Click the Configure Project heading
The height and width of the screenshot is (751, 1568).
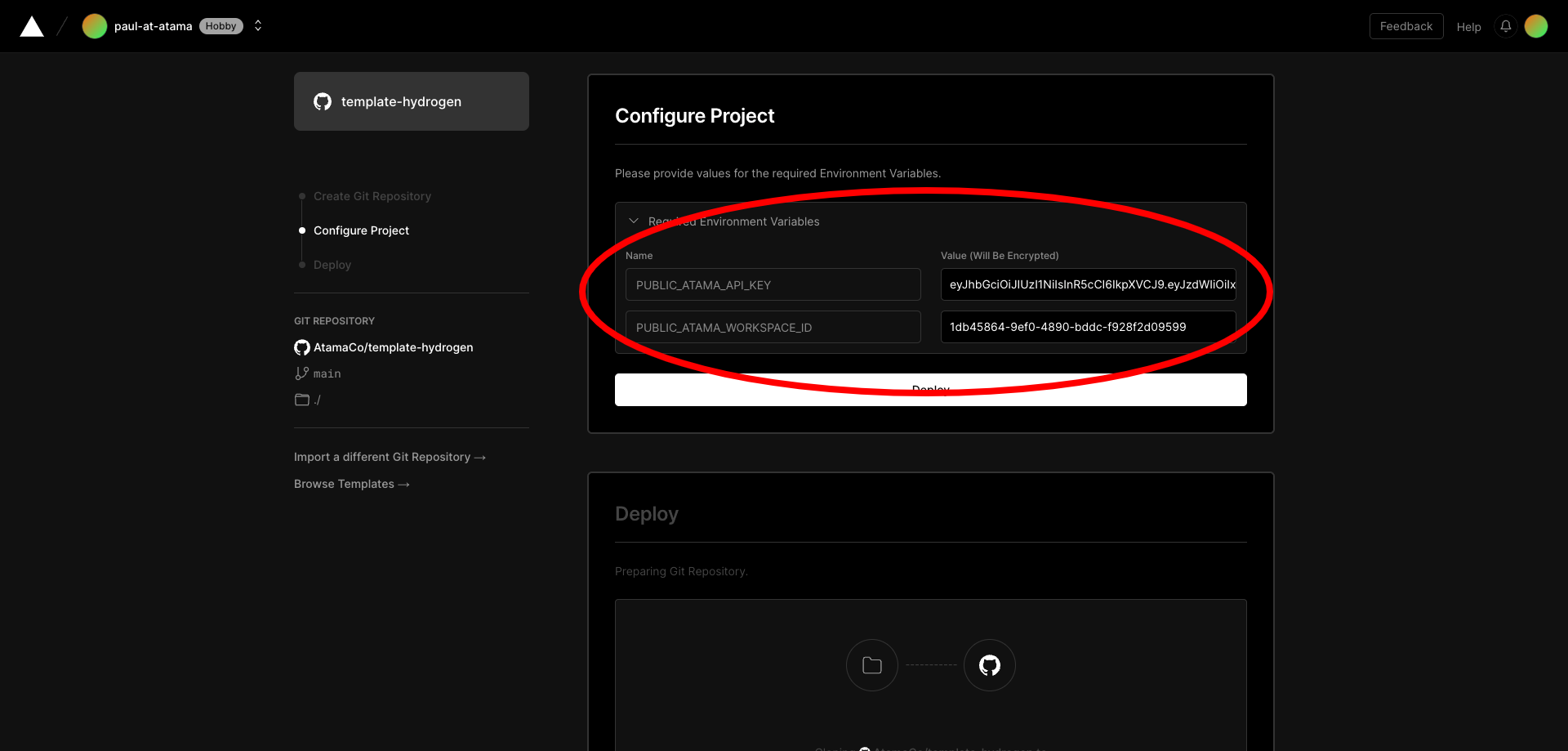pos(694,116)
